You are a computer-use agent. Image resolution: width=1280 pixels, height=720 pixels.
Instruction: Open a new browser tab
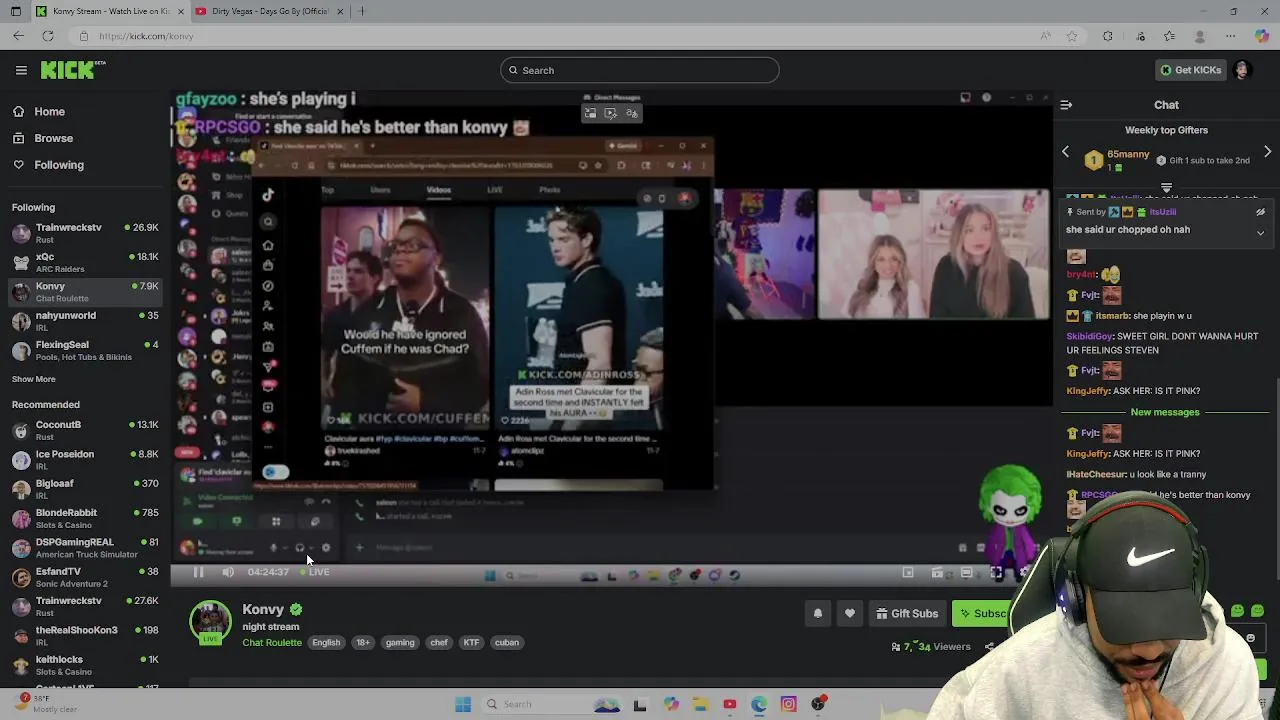[x=361, y=11]
